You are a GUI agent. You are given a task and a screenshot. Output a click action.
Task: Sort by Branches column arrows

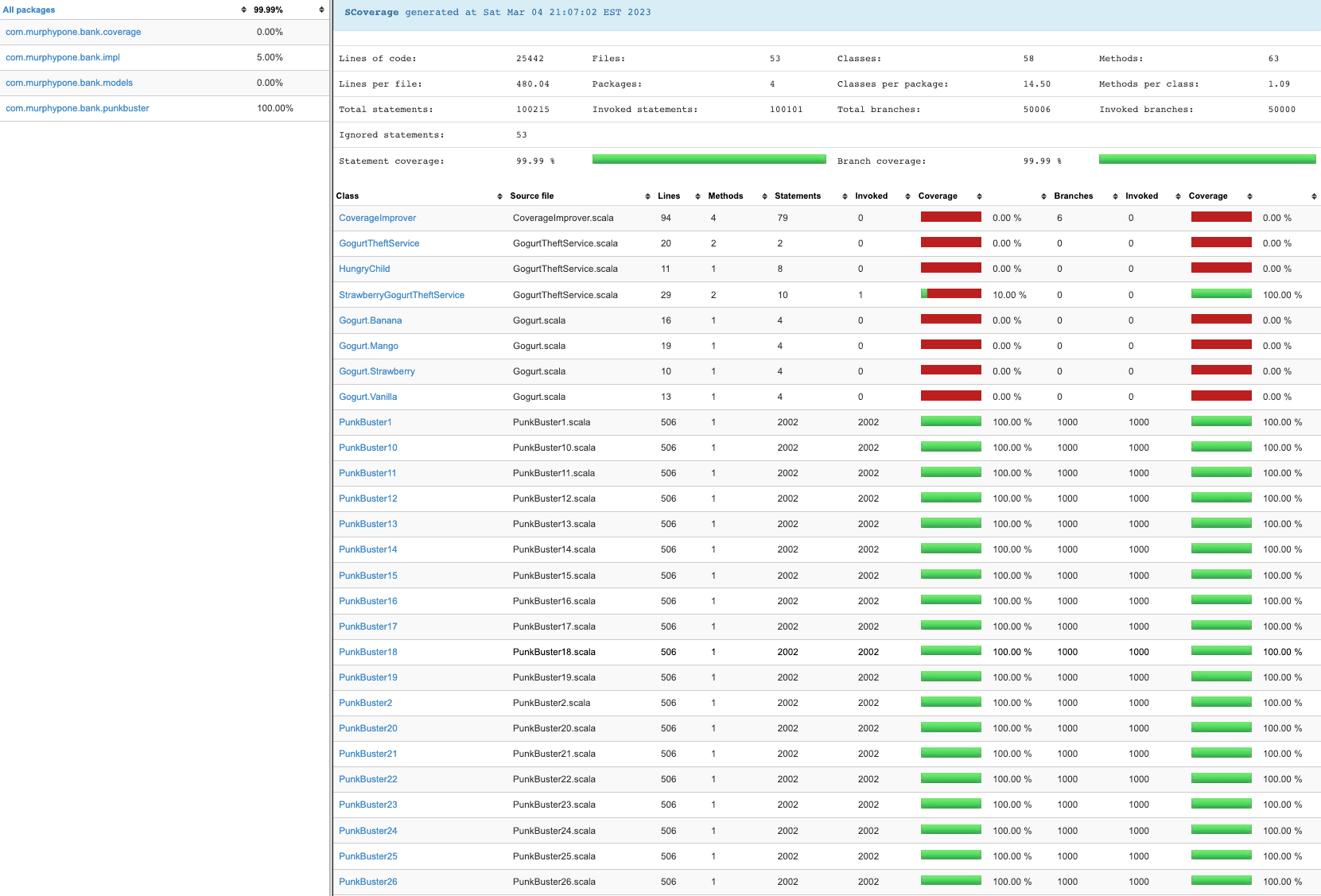[x=1115, y=196]
